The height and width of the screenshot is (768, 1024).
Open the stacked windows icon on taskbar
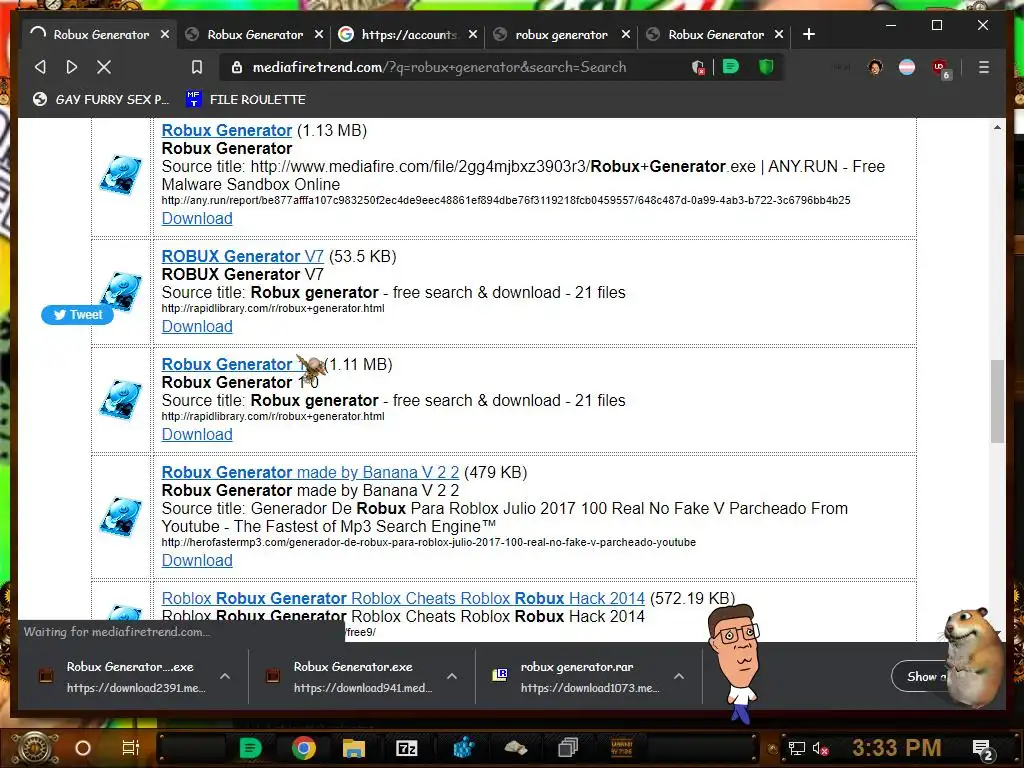(568, 748)
